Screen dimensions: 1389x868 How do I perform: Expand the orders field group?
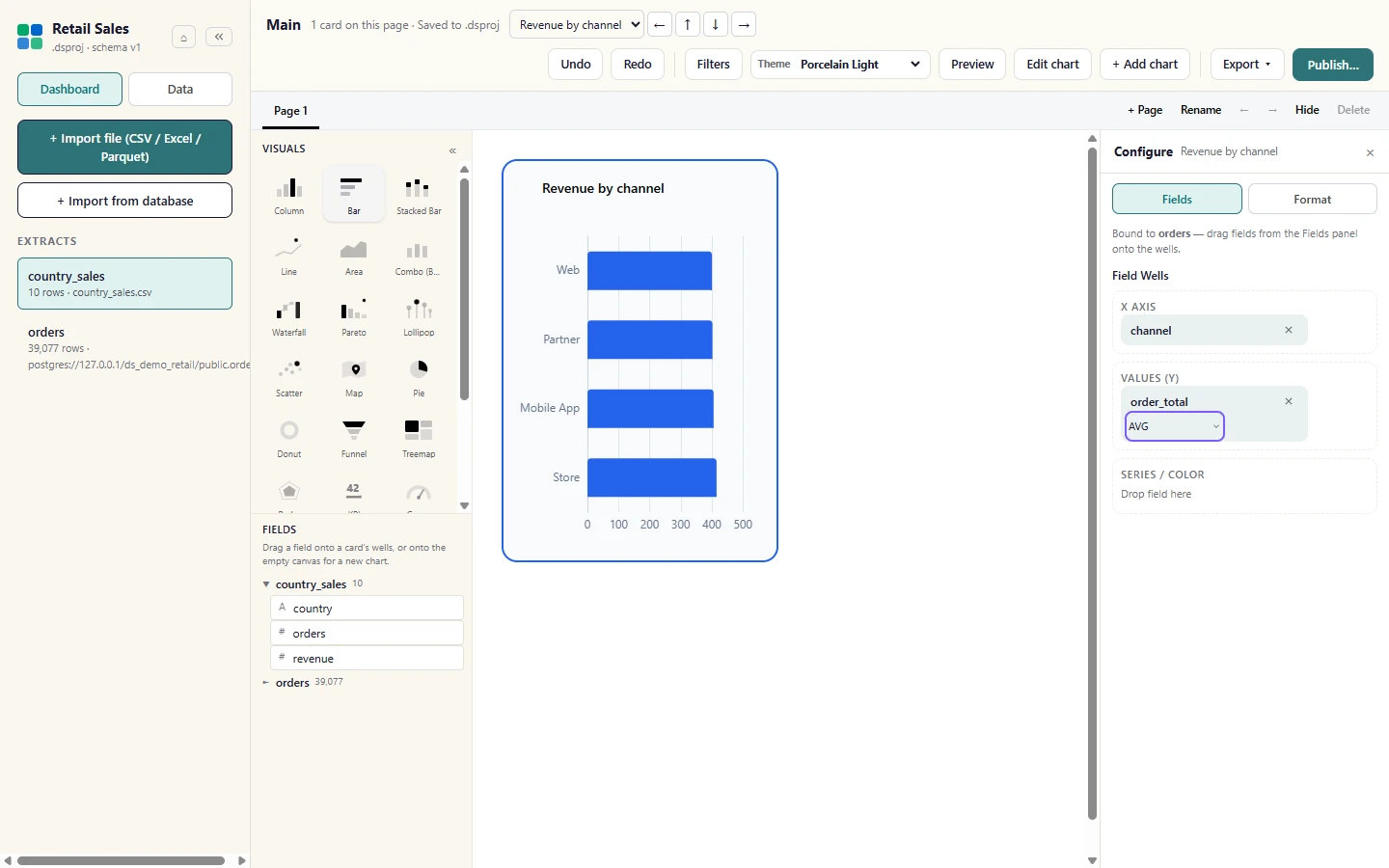coord(266,683)
